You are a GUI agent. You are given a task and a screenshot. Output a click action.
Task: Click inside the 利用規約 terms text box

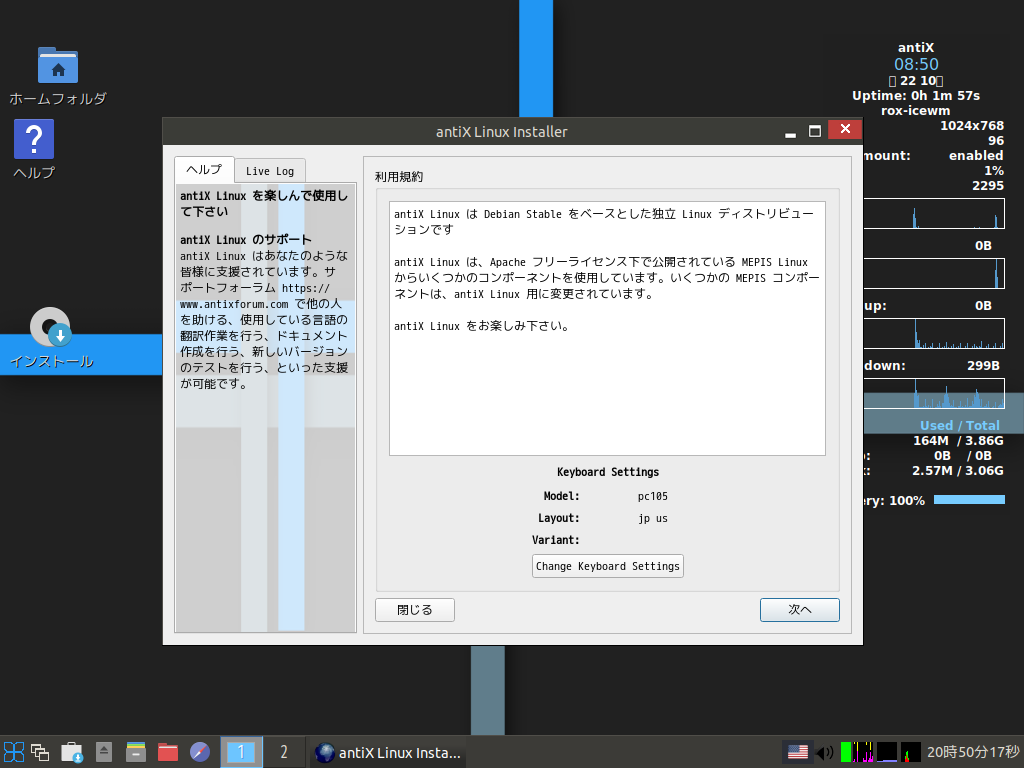(607, 328)
